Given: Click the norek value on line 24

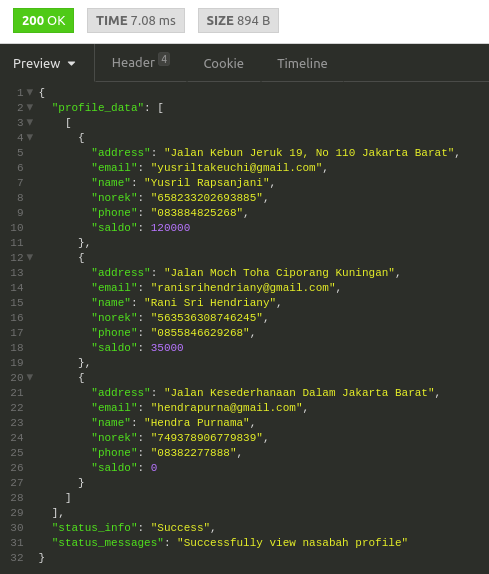Looking at the screenshot, I should click(x=207, y=438).
